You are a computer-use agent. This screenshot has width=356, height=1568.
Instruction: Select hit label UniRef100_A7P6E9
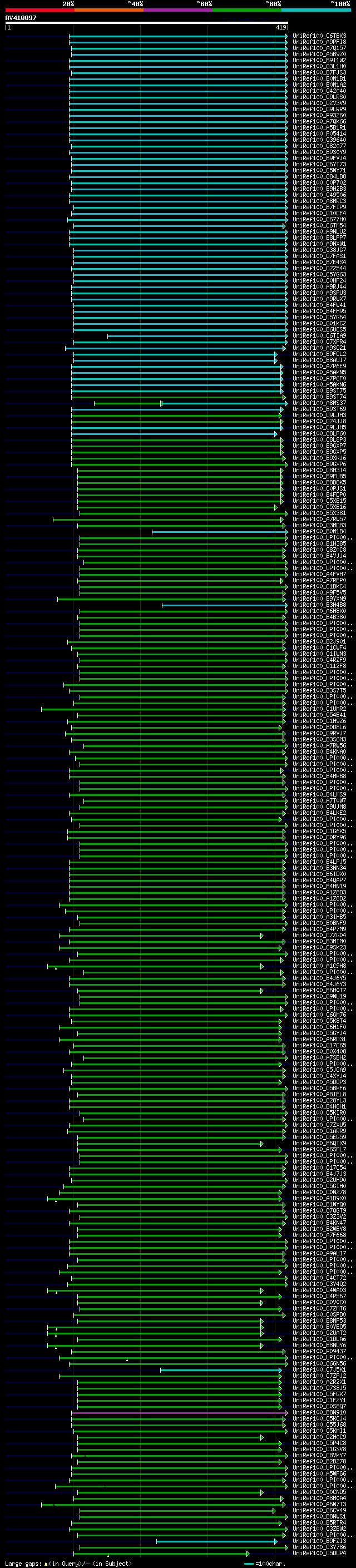pos(319,367)
